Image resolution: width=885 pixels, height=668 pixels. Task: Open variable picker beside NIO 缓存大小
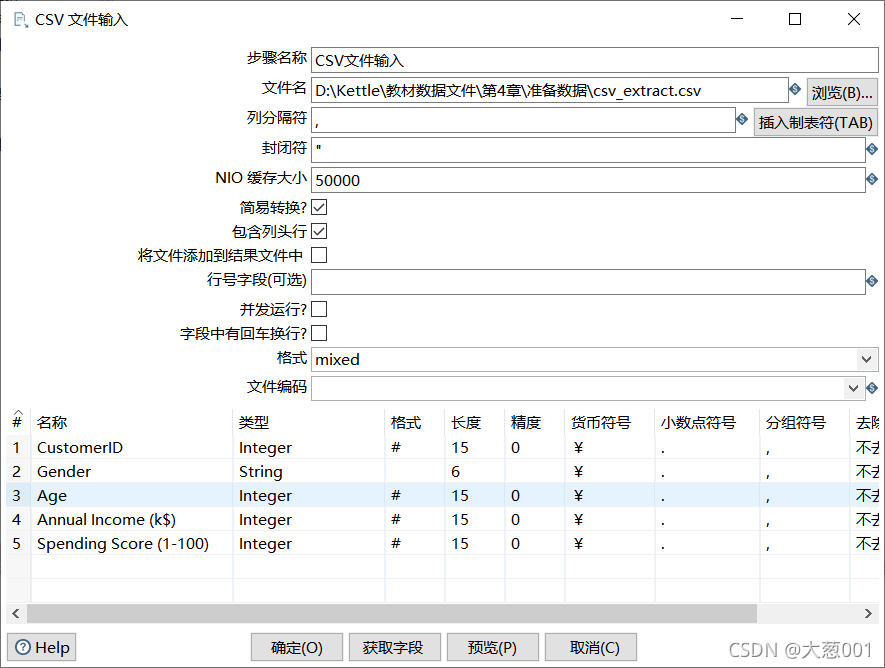(x=872, y=178)
